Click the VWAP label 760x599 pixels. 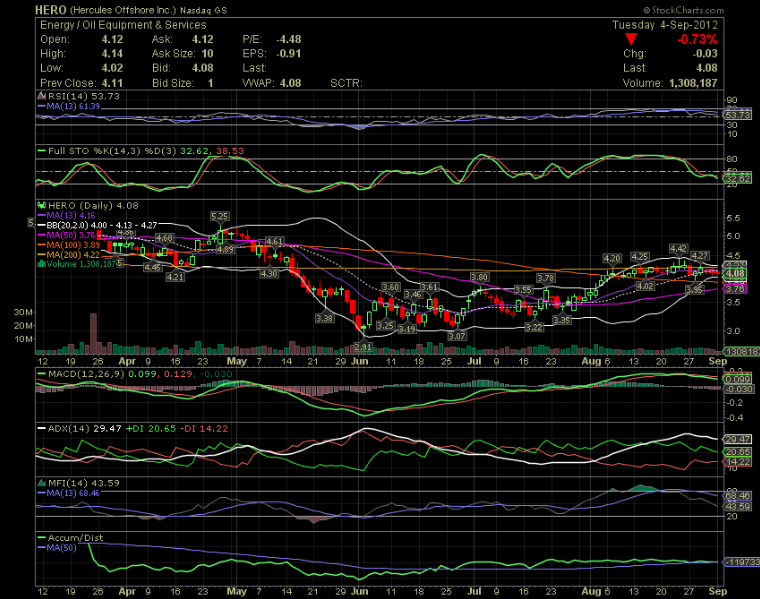click(x=258, y=83)
